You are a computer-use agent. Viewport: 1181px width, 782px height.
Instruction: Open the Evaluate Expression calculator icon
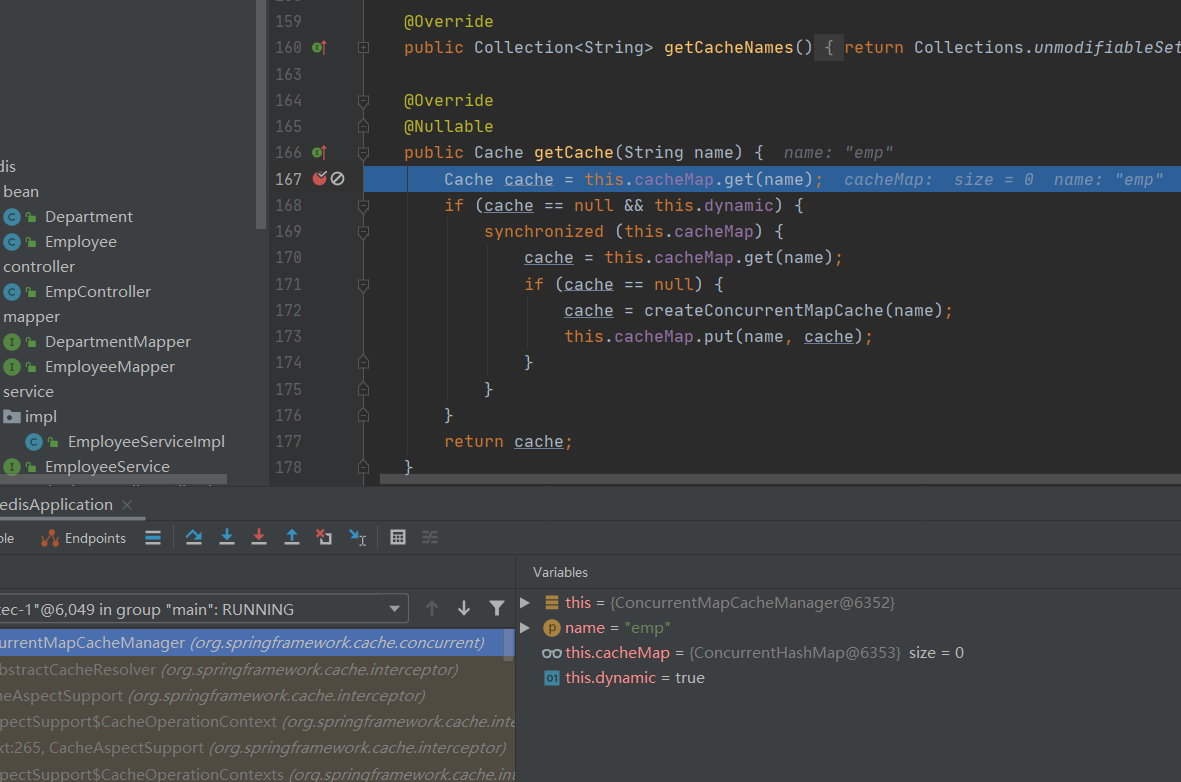pyautogui.click(x=398, y=537)
